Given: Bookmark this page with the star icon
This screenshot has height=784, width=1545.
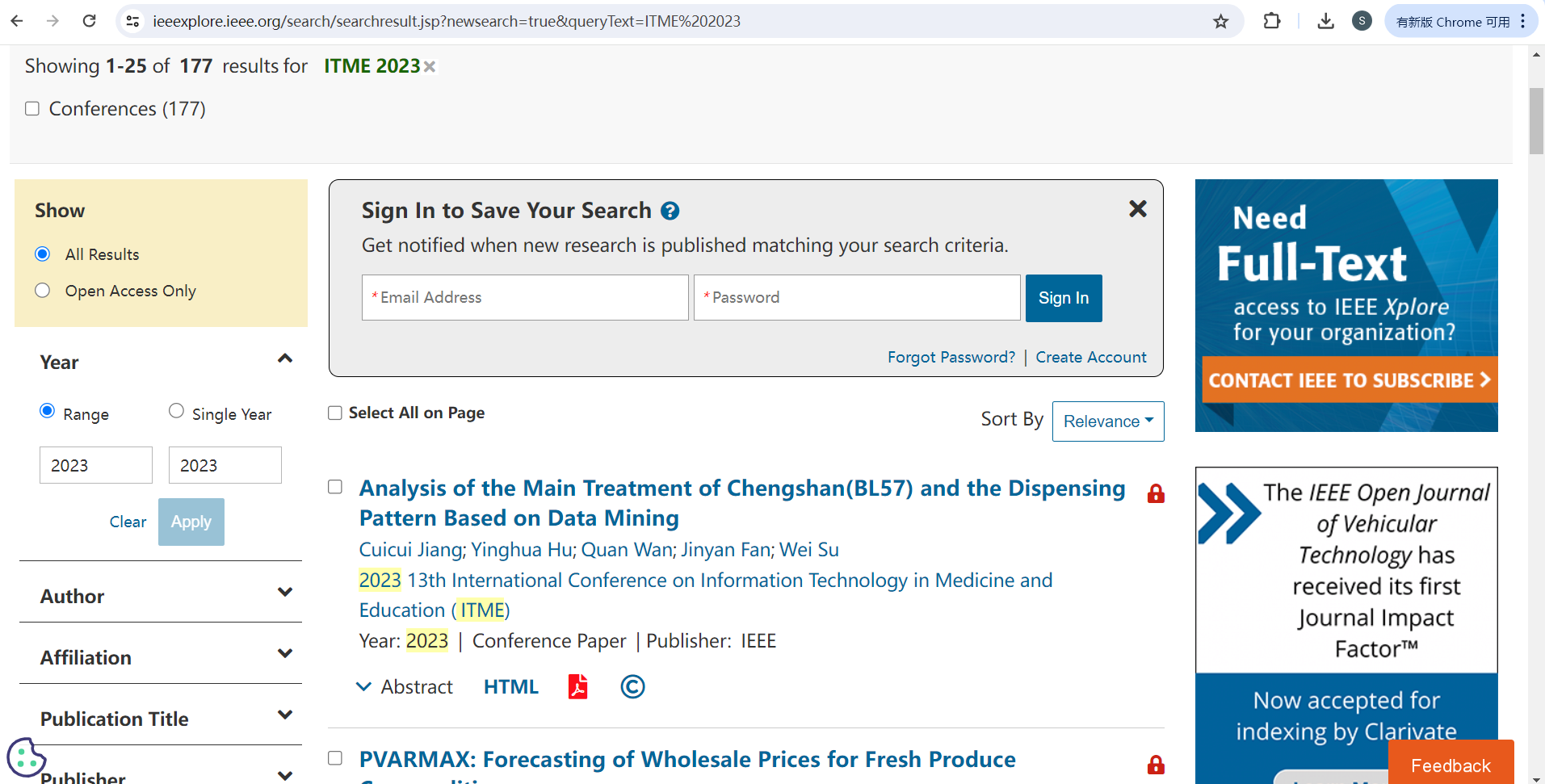Looking at the screenshot, I should click(1220, 22).
